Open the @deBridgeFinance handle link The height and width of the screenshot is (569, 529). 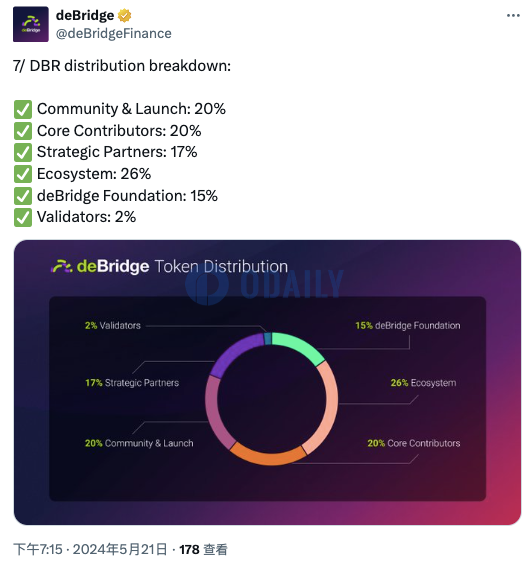(x=114, y=33)
